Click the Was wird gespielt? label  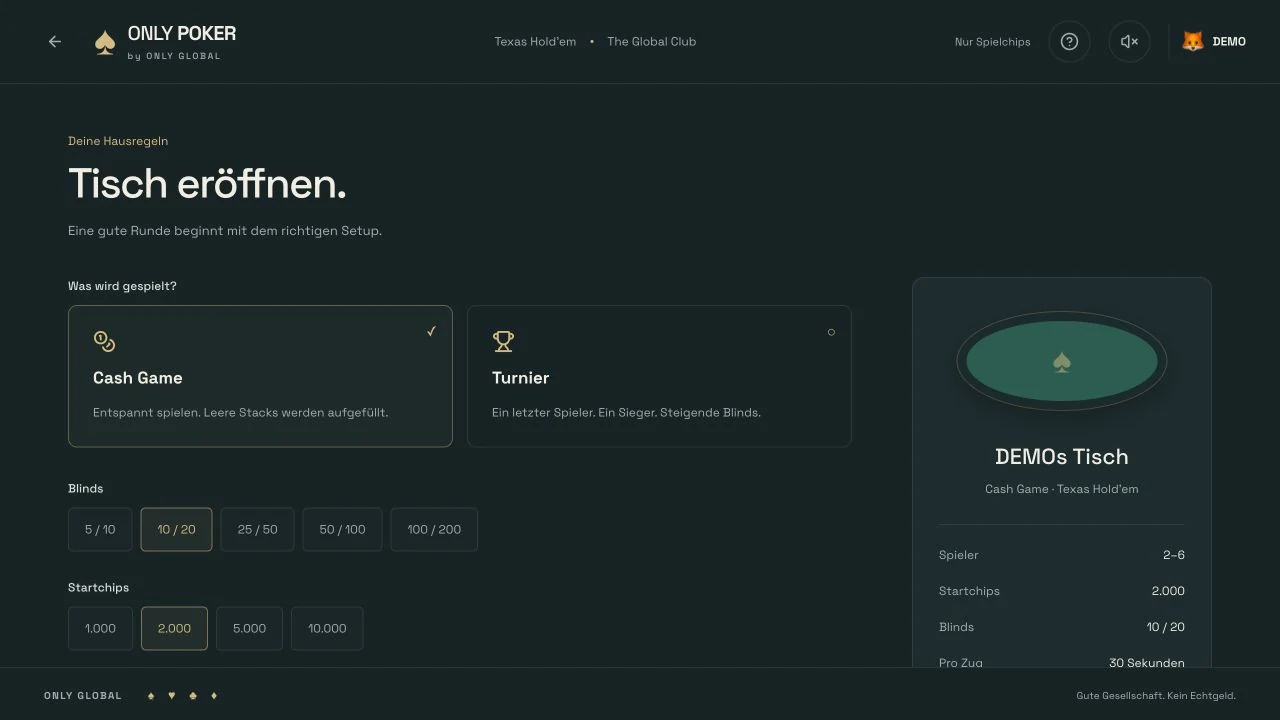[122, 286]
